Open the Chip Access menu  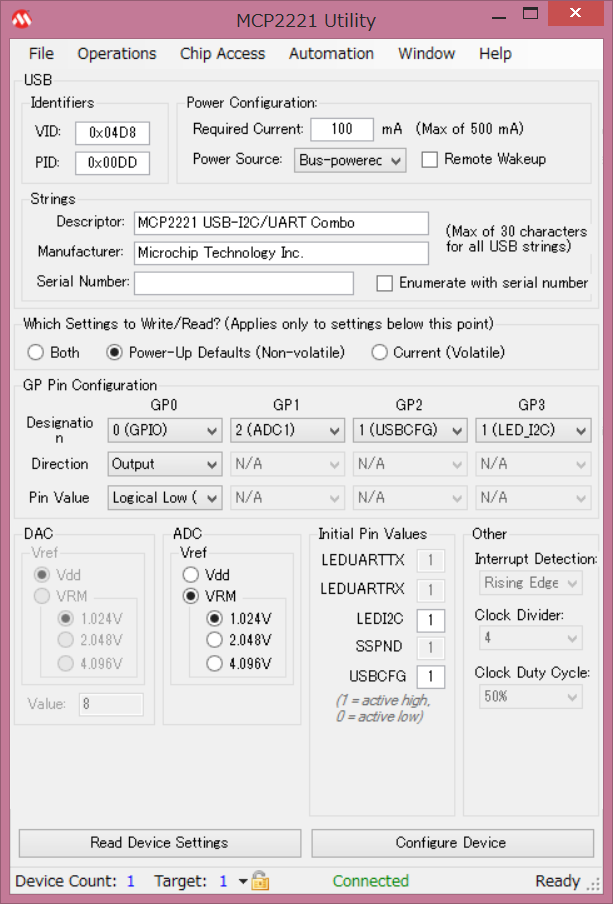coord(222,54)
